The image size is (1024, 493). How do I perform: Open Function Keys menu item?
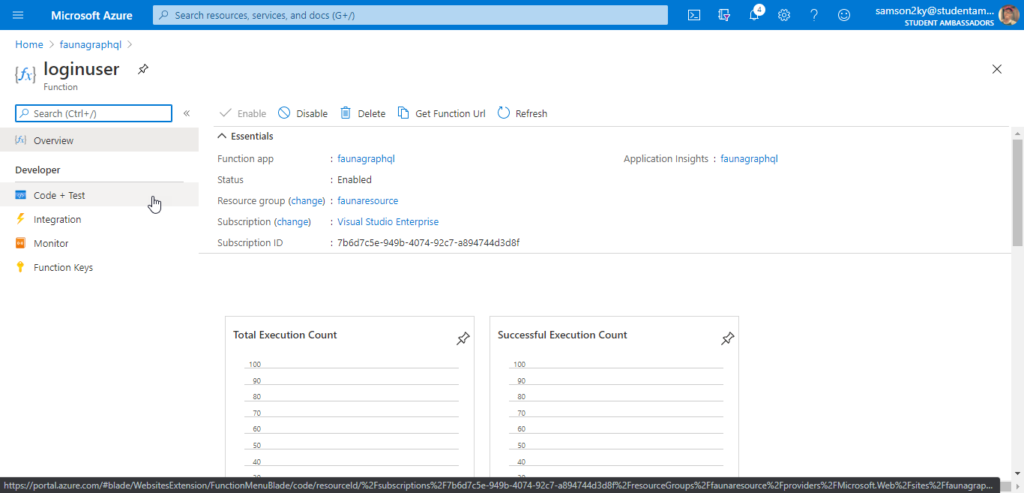click(x=99, y=268)
